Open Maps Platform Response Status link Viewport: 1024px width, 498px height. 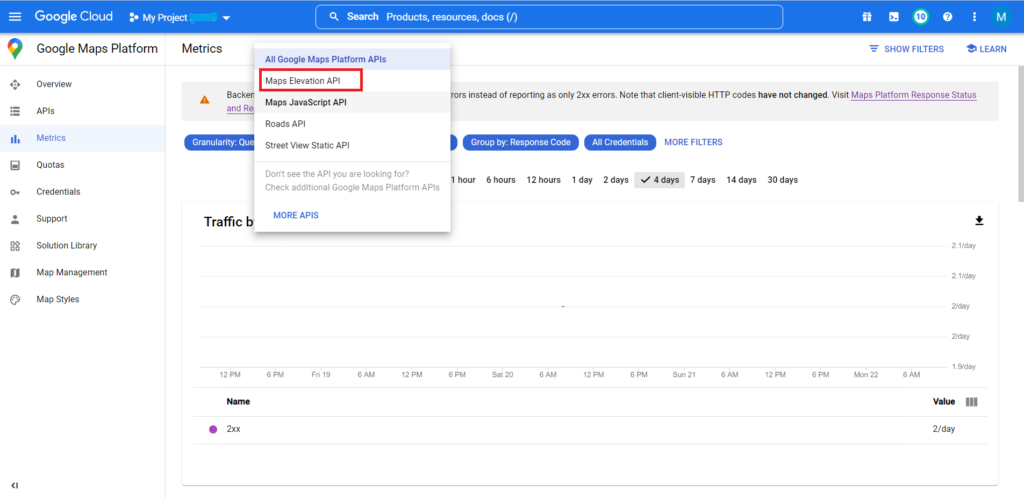tap(914, 95)
